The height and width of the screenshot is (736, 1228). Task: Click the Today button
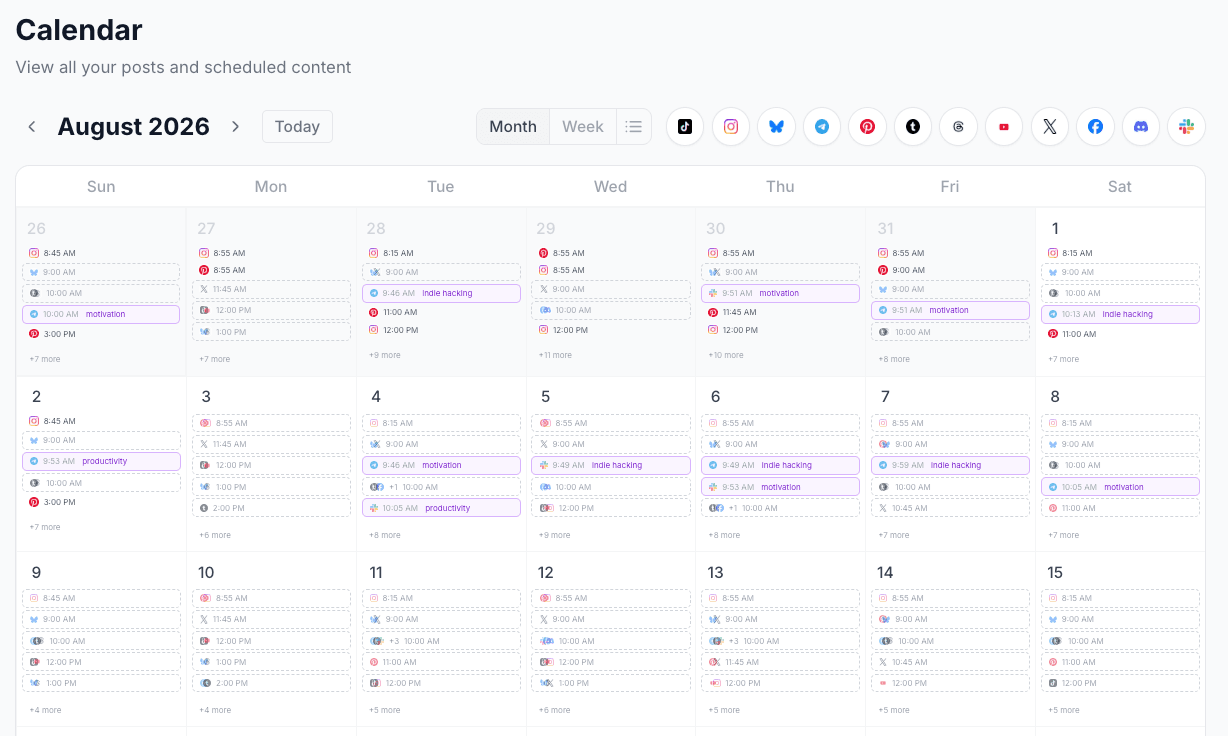pyautogui.click(x=297, y=127)
